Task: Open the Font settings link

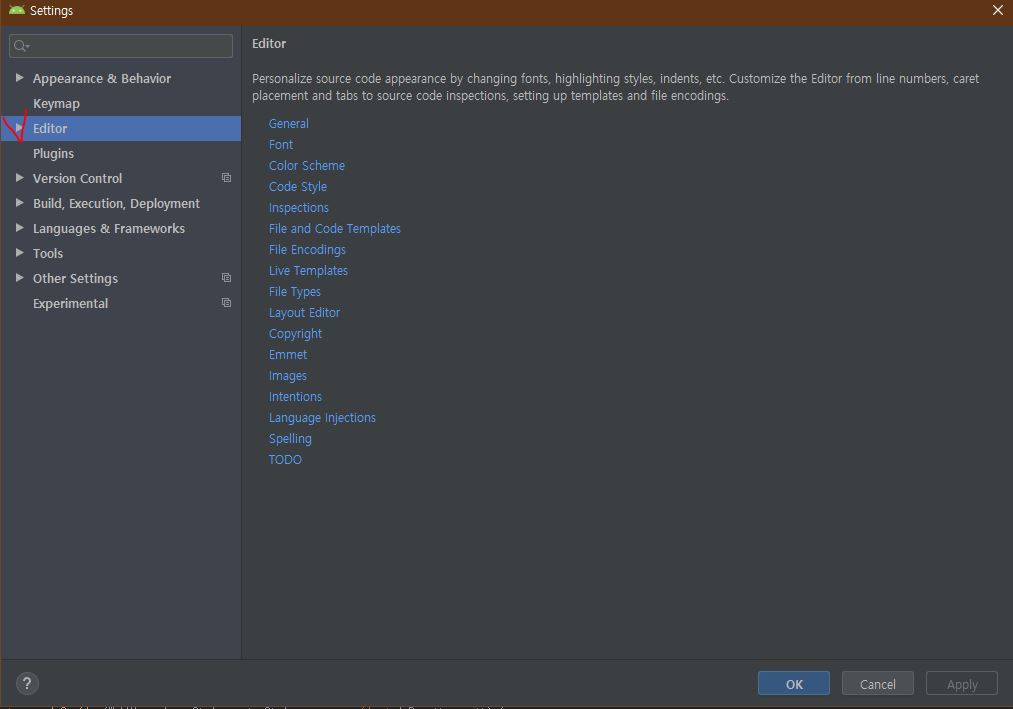Action: pos(281,145)
